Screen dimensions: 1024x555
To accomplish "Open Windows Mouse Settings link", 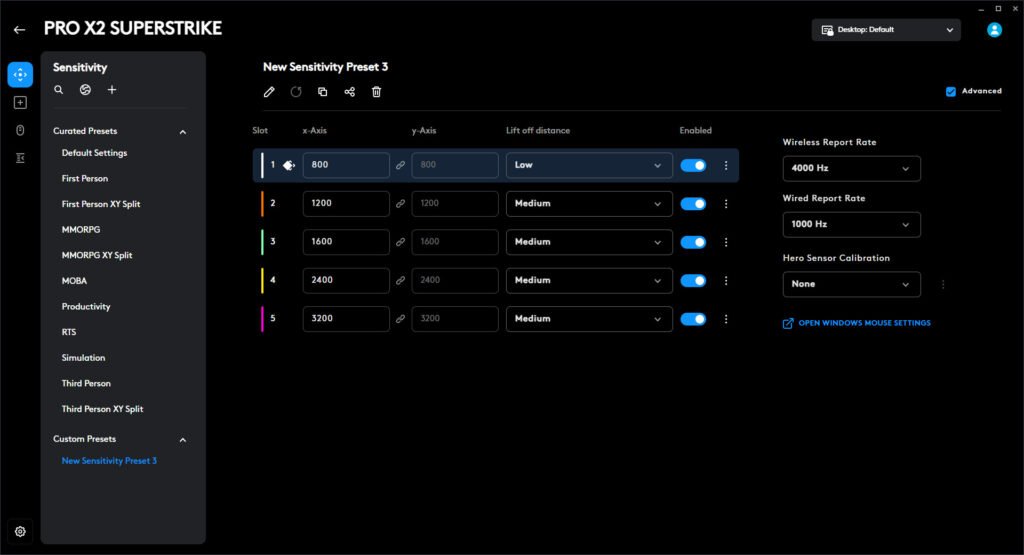I will click(x=864, y=323).
